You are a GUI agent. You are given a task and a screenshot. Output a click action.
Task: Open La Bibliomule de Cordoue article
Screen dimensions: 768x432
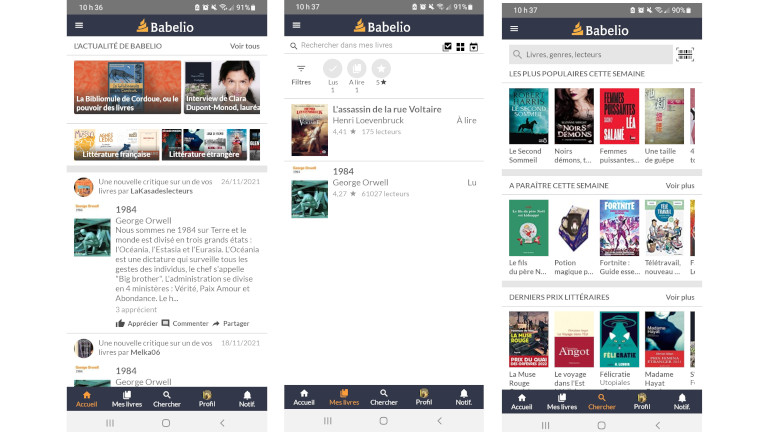tap(127, 87)
